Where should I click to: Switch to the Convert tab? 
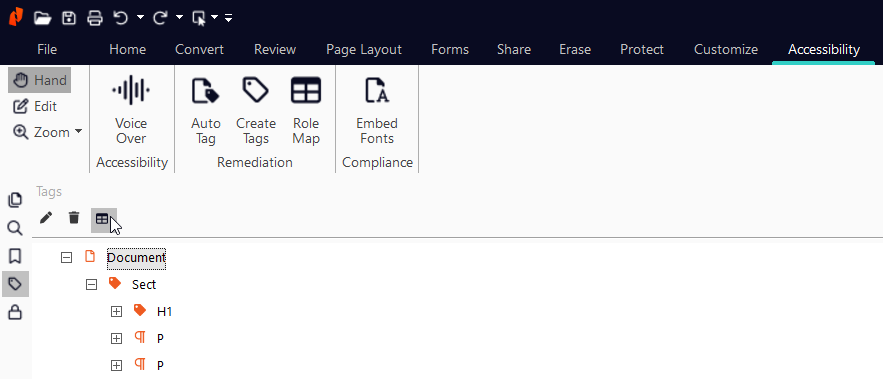[199, 50]
